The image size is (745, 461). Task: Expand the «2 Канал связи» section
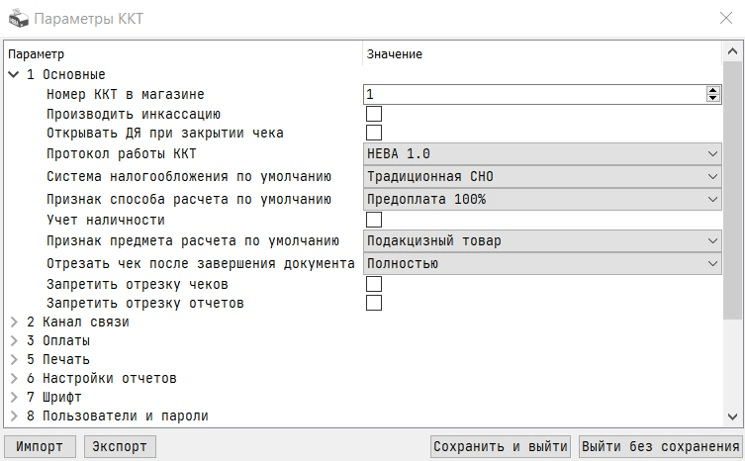[x=14, y=322]
